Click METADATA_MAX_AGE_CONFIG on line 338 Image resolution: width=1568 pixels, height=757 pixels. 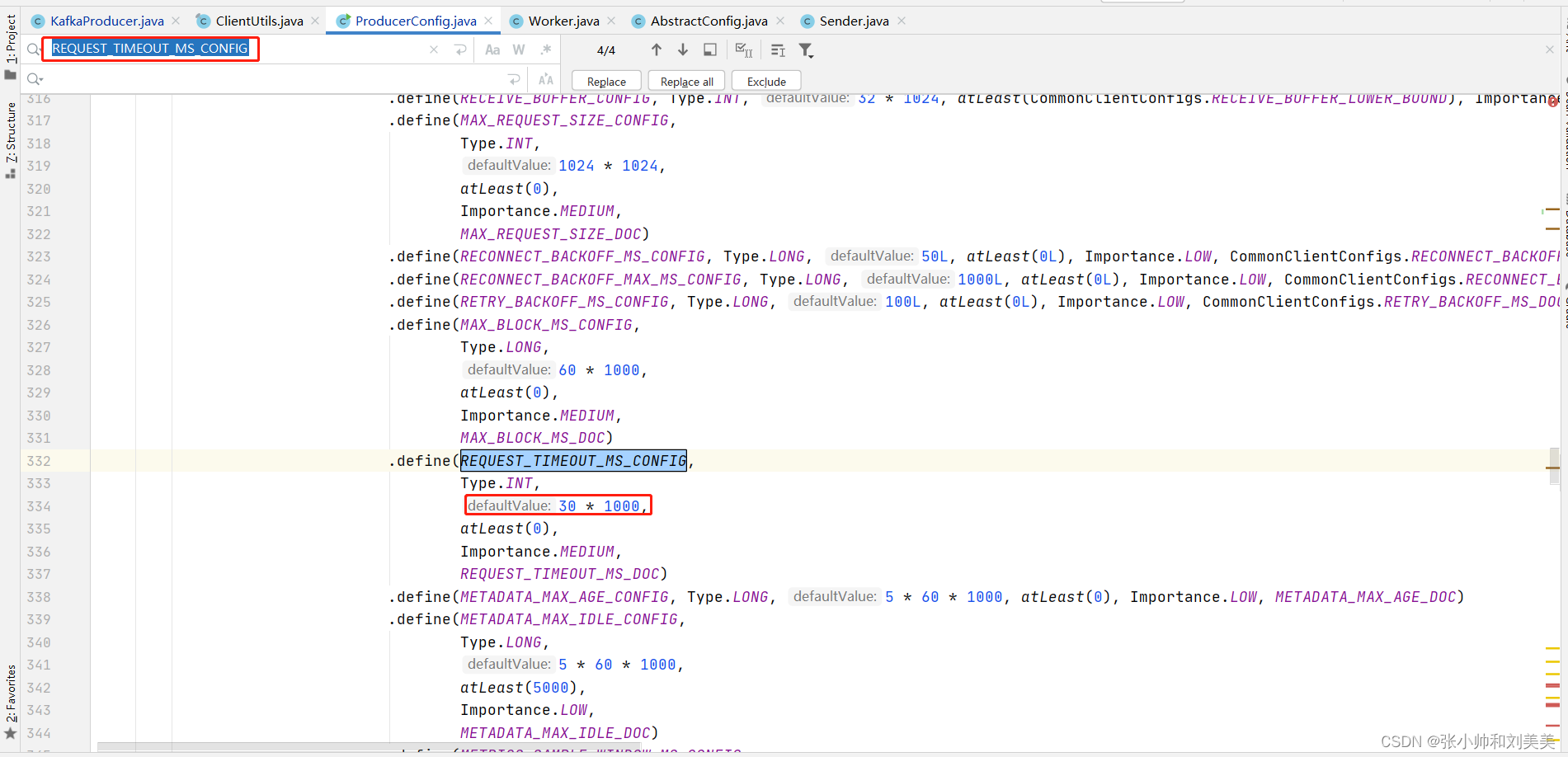(x=564, y=597)
